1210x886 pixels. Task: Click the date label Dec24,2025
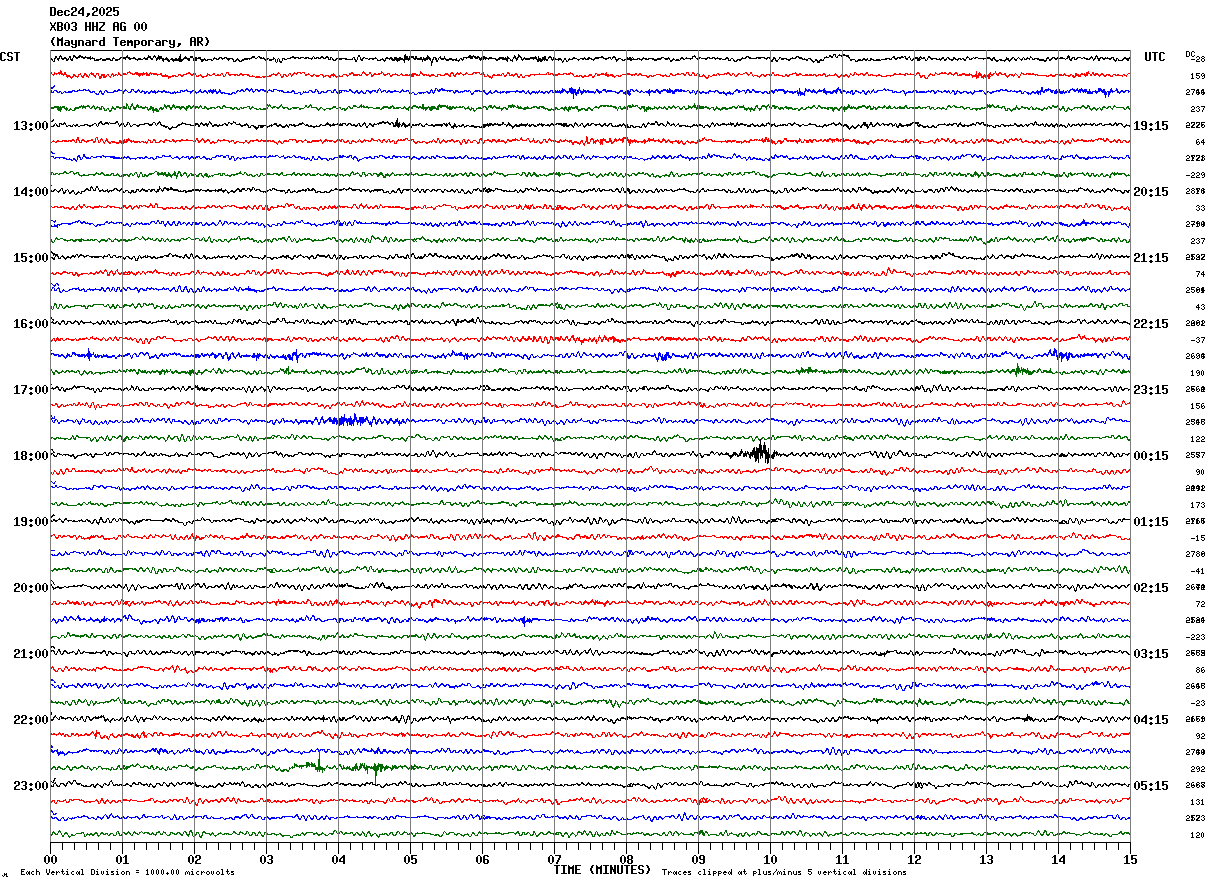(84, 12)
